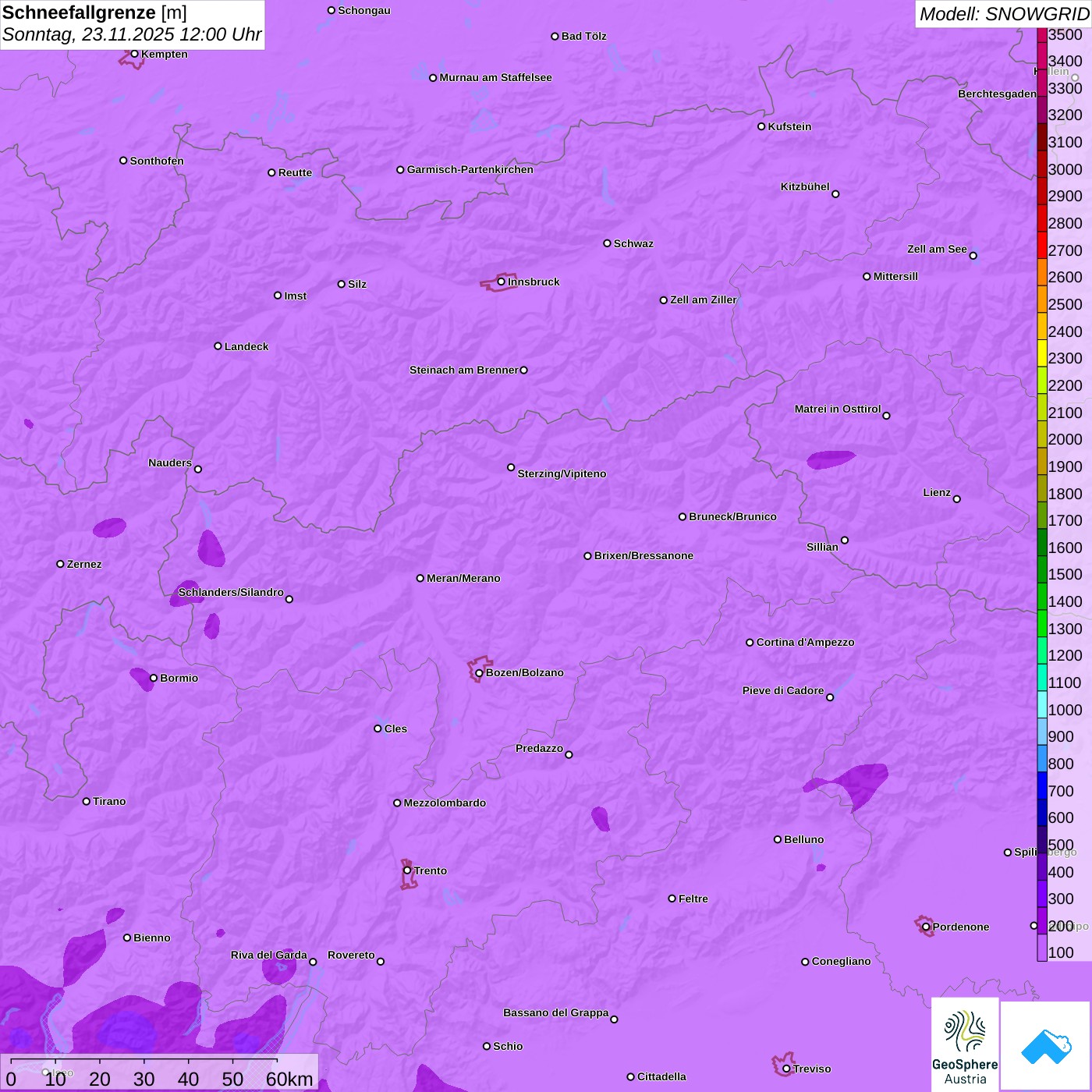Click the 700 m blue legend swatch
This screenshot has height=1092, width=1092.
coord(1042,785)
